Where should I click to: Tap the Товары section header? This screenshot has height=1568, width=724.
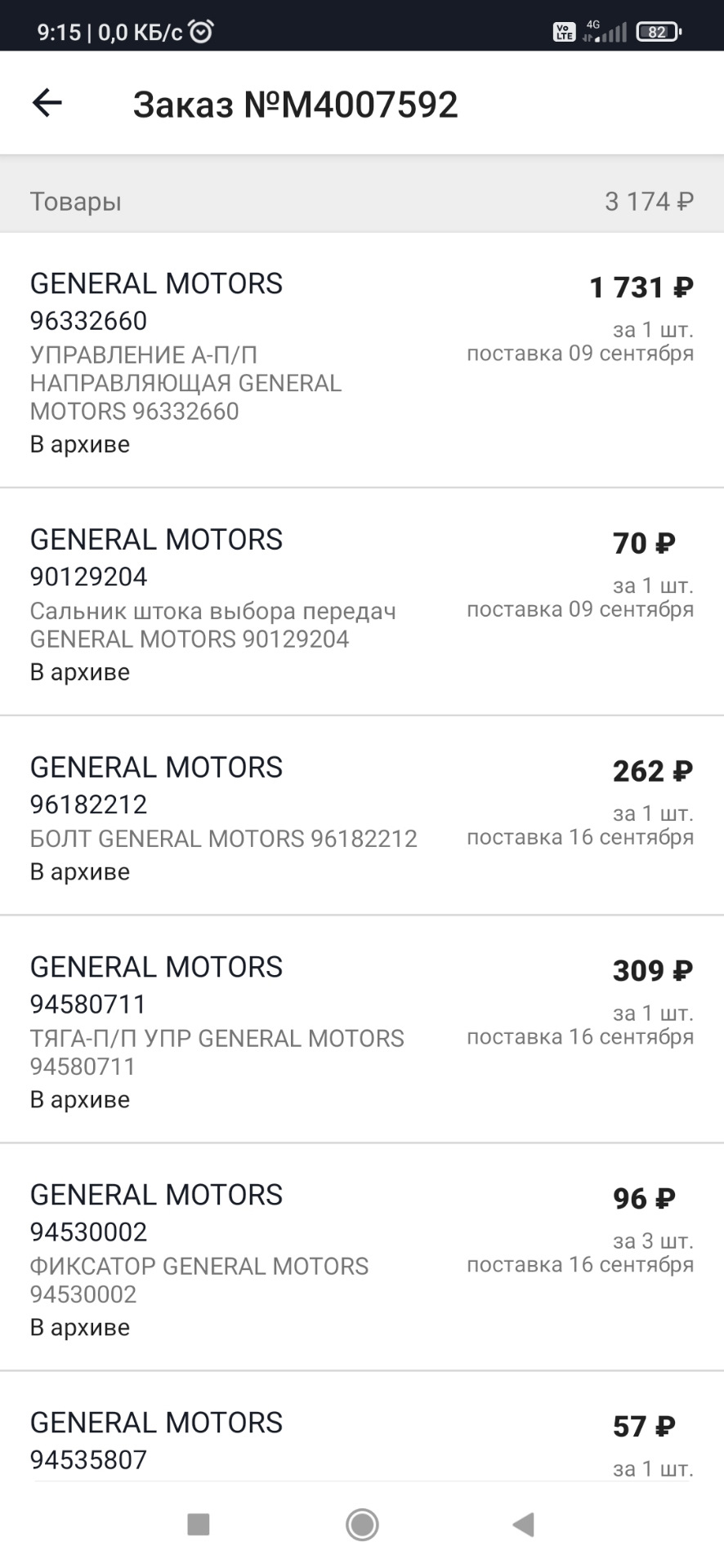coord(76,202)
